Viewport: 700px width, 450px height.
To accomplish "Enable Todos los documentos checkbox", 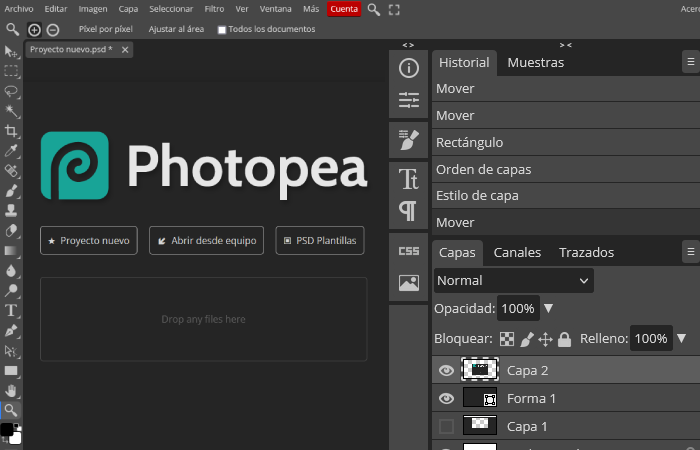I will point(221,30).
